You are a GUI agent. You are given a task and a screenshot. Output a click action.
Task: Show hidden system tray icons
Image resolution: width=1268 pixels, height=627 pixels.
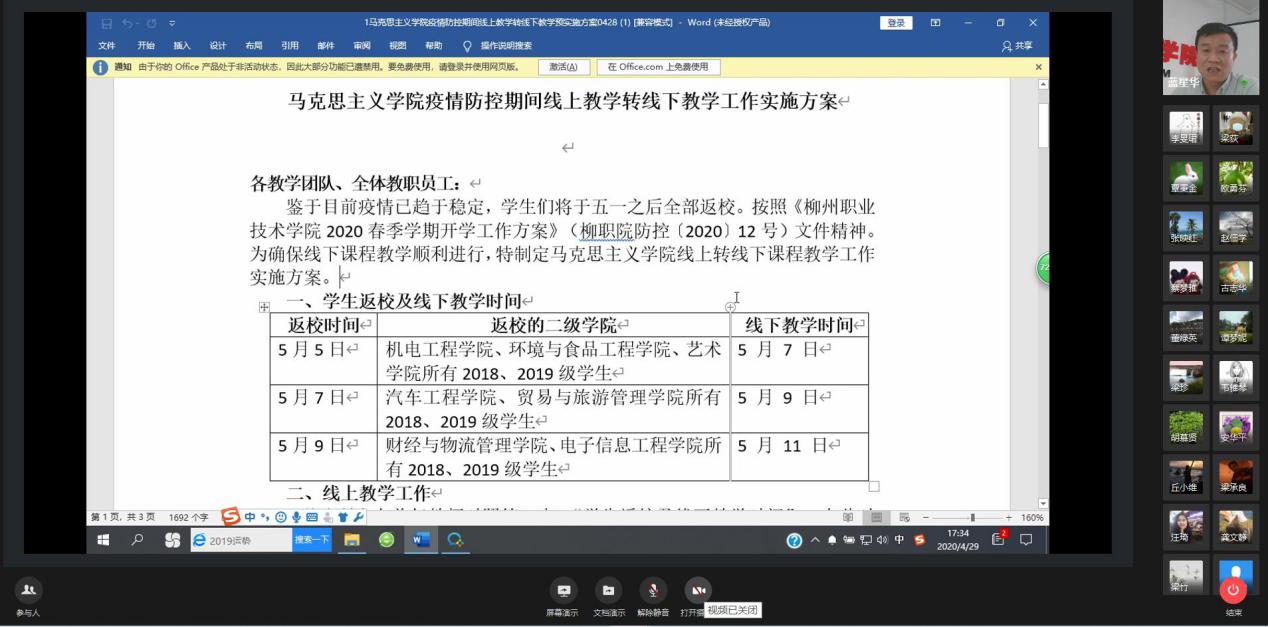coord(814,540)
